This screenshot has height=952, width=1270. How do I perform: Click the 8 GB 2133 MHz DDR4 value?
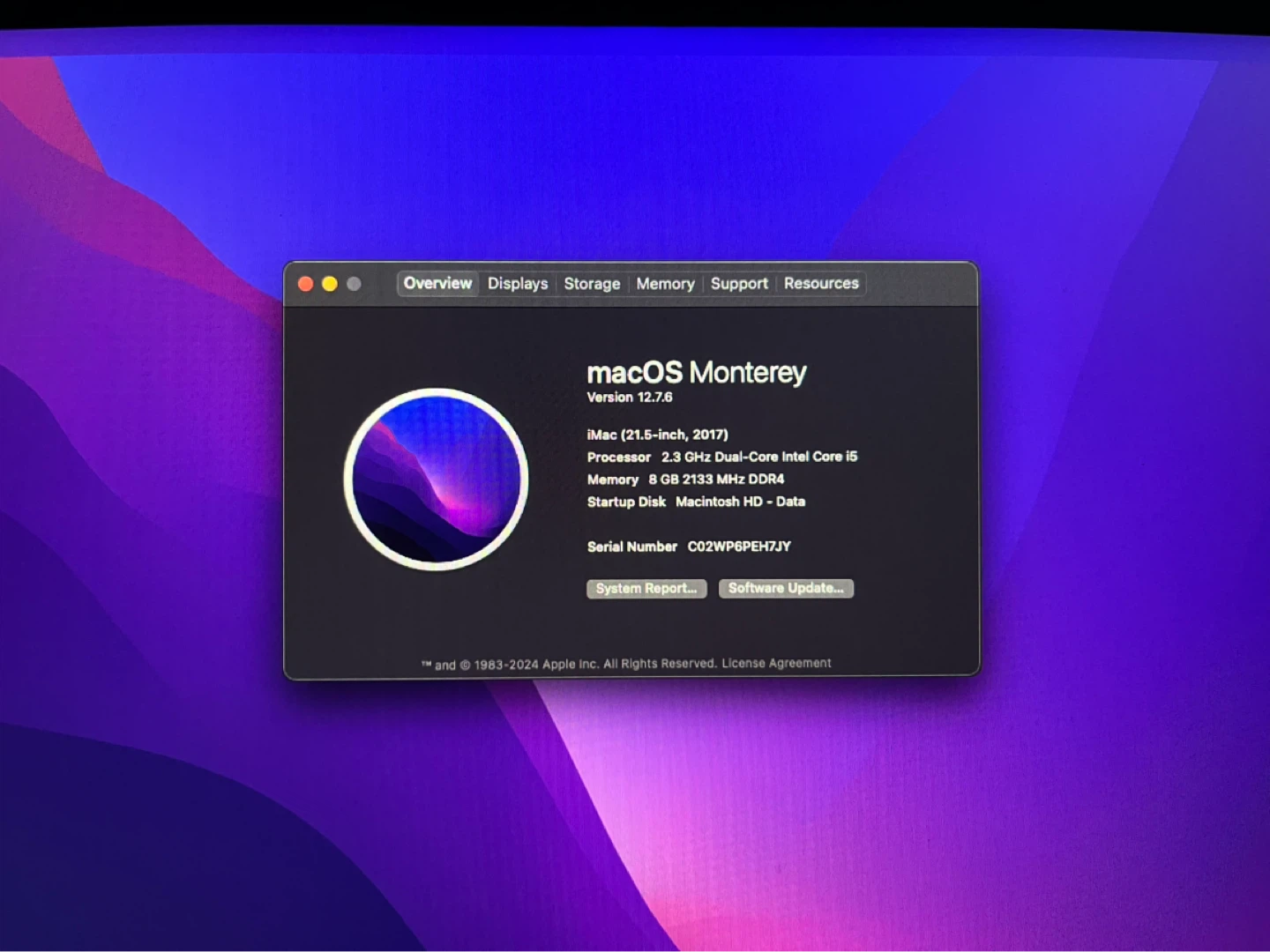pos(716,480)
